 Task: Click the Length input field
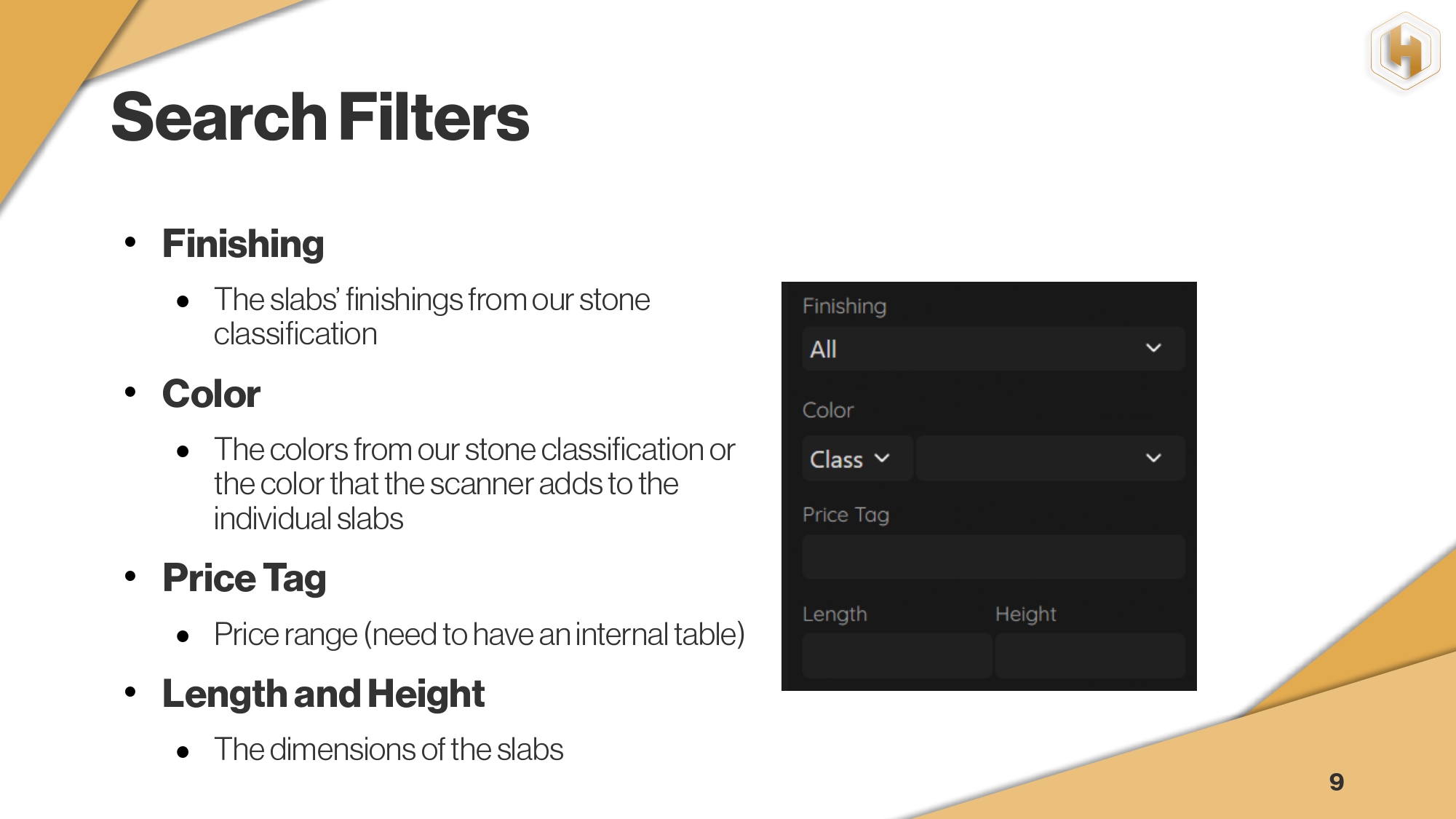tap(896, 655)
